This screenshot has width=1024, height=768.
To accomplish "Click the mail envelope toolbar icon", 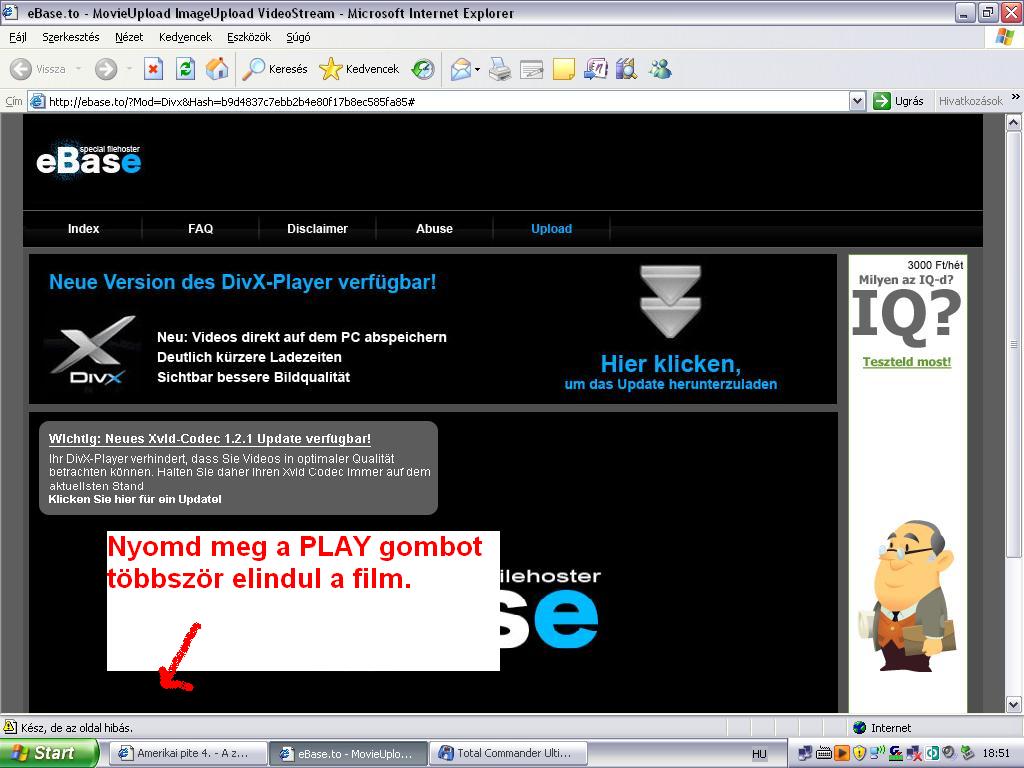I will pos(461,69).
